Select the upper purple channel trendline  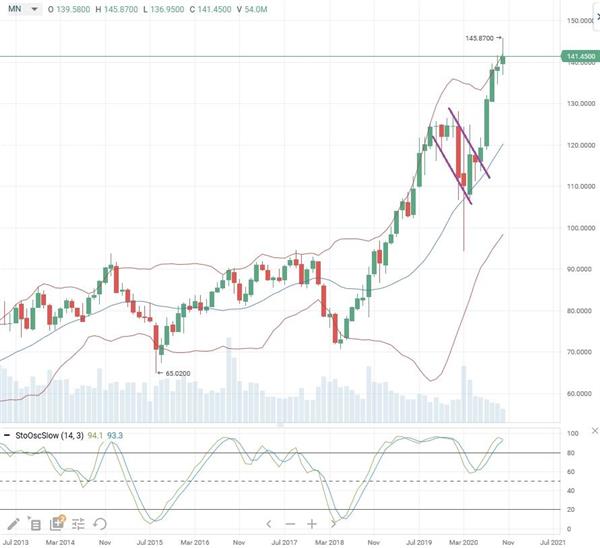tap(469, 143)
